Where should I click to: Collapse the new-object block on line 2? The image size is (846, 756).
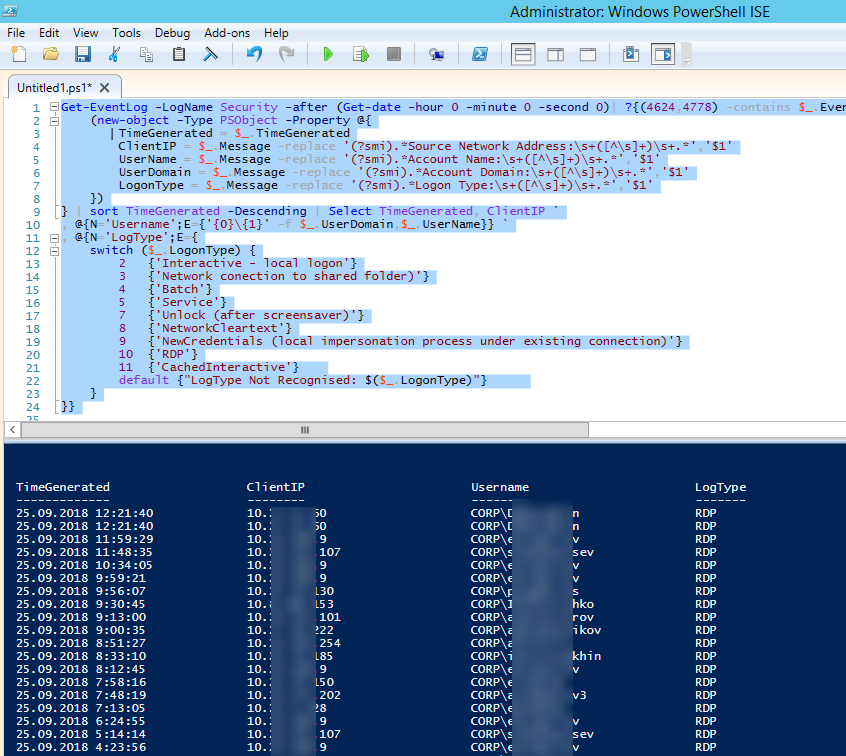pyautogui.click(x=52, y=121)
